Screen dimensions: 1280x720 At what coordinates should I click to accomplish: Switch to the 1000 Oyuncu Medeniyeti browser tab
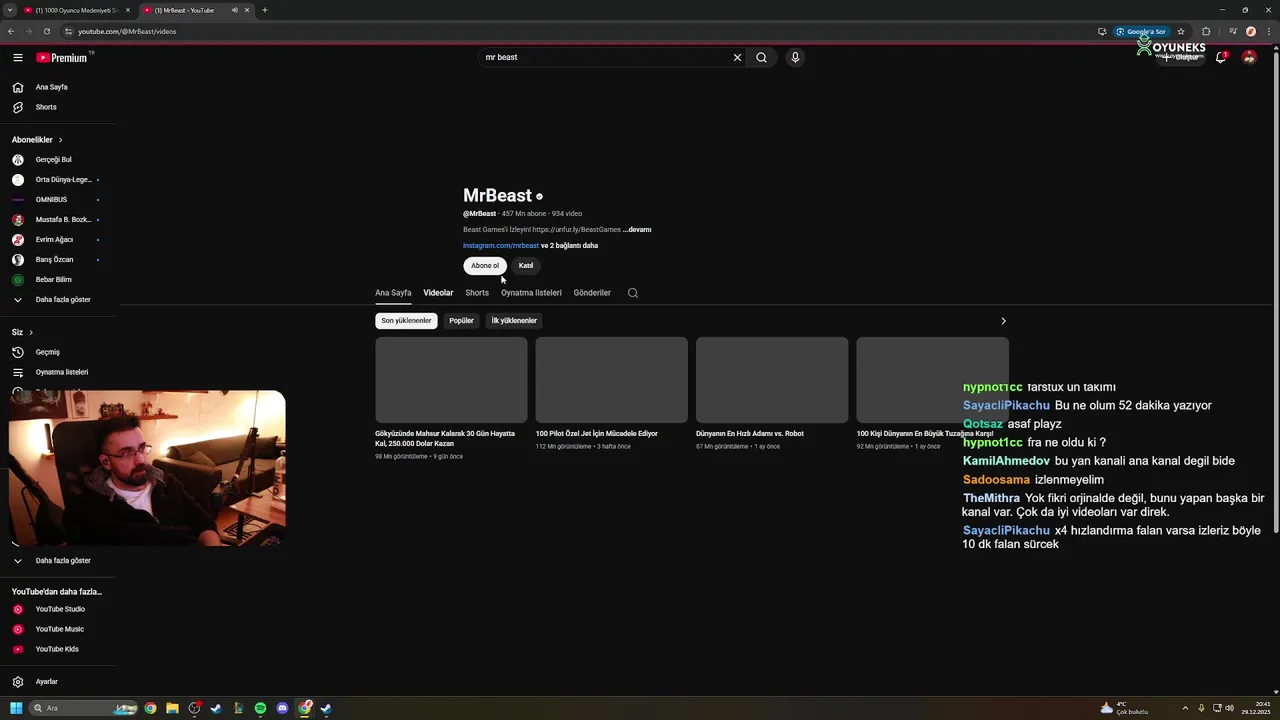tap(76, 10)
